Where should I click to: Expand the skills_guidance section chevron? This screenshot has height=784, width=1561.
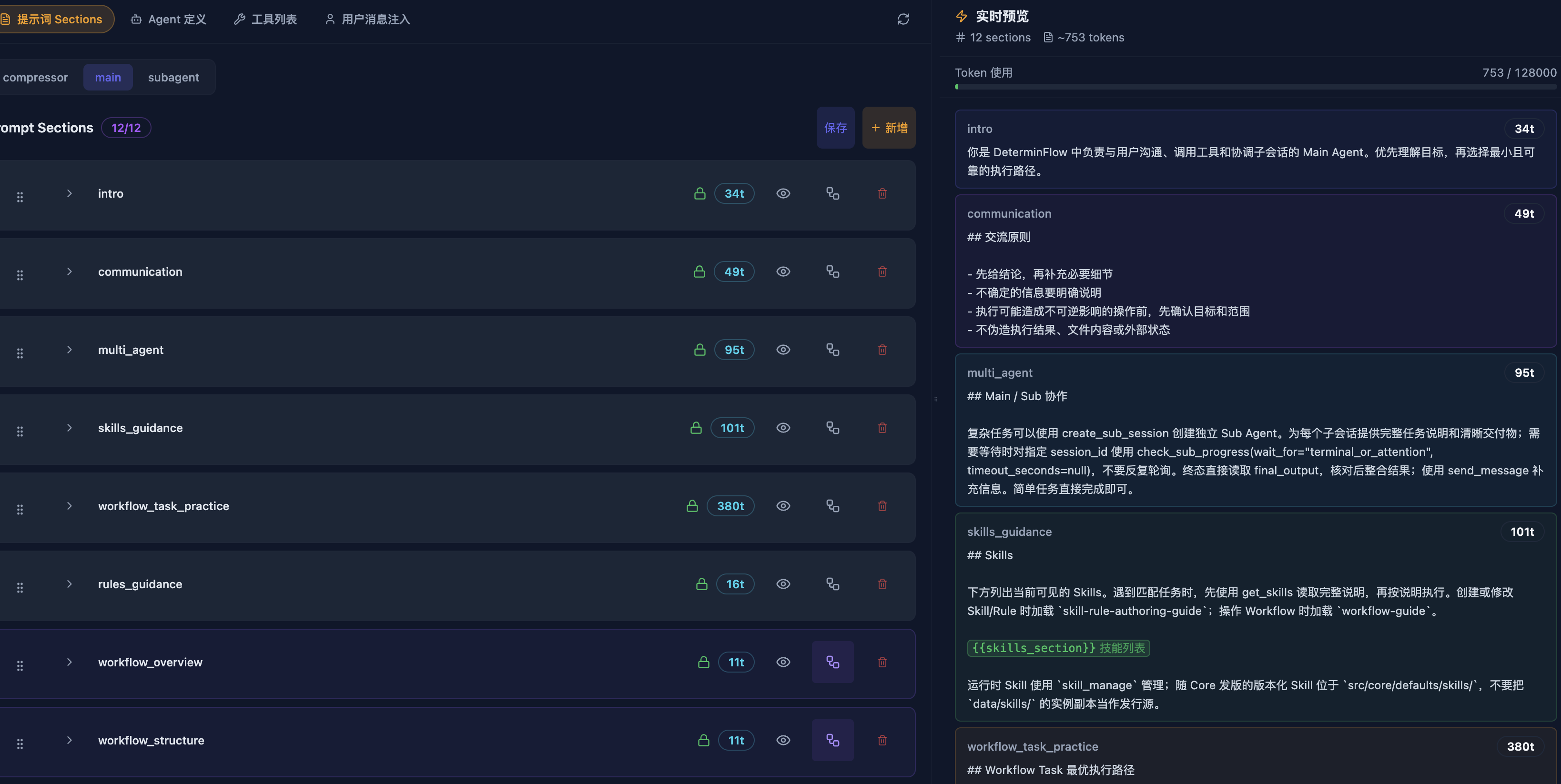69,428
